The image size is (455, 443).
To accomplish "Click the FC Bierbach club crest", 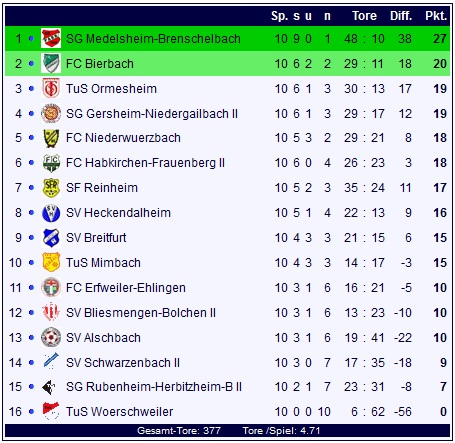I will pyautogui.click(x=51, y=63).
